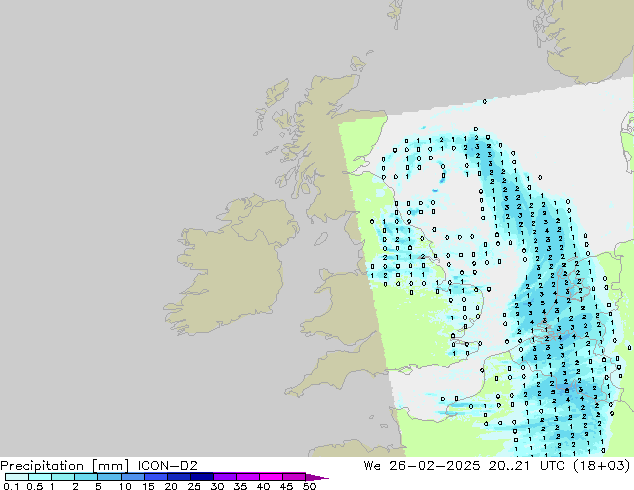
Task: Select the 2–5 mm light blue legend swatch
Action: tap(86, 477)
